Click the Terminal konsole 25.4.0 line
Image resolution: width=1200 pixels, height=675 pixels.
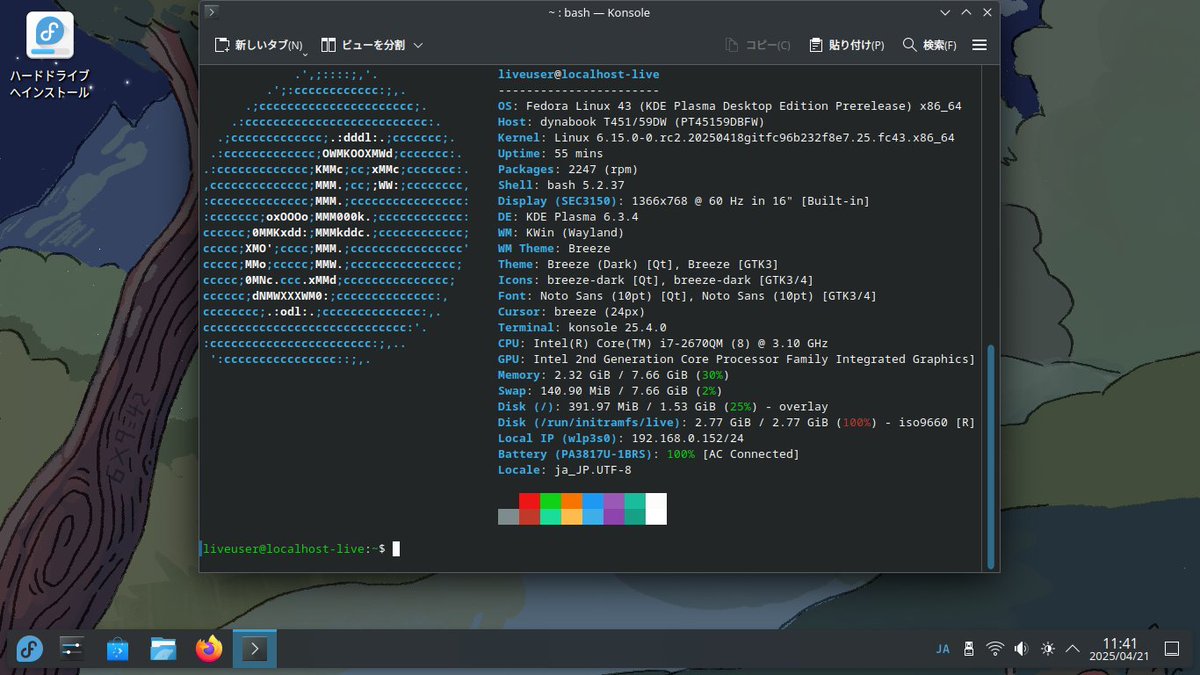(x=582, y=327)
